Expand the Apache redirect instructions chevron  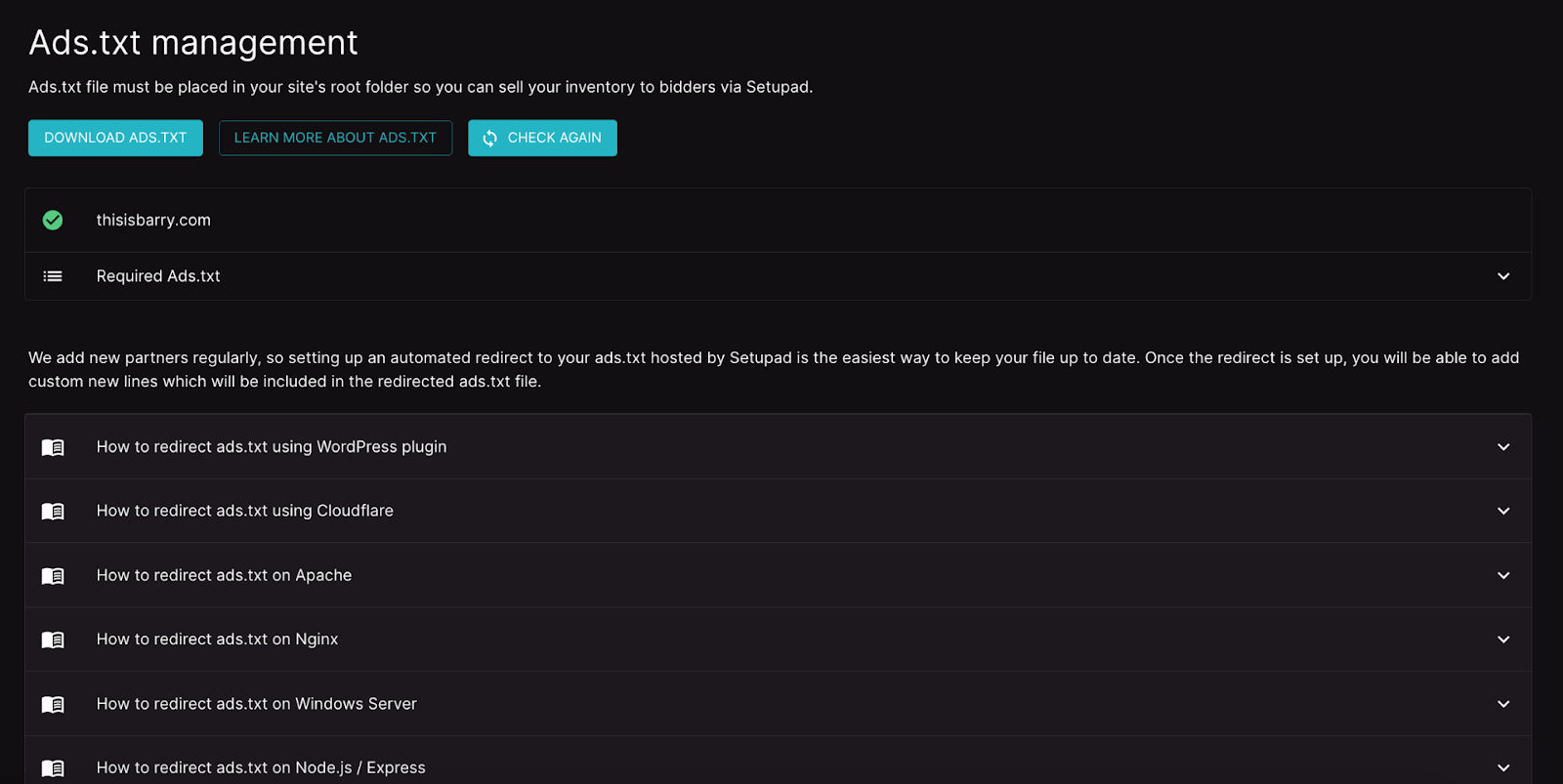pos(1503,575)
